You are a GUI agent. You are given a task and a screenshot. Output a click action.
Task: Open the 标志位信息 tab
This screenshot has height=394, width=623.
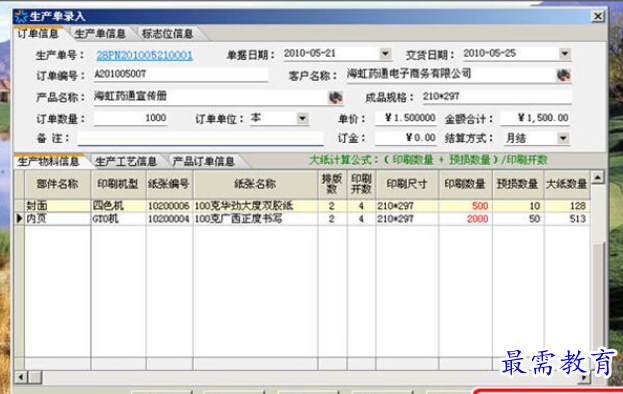[x=168, y=34]
